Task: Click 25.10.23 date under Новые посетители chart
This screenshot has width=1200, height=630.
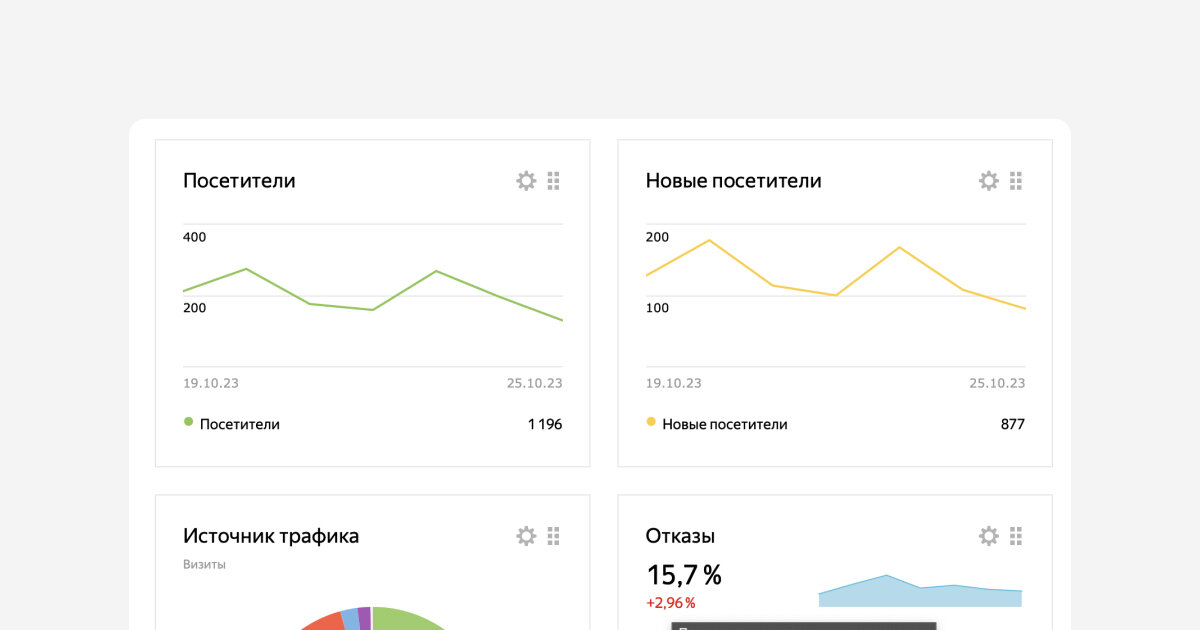Action: tap(997, 383)
